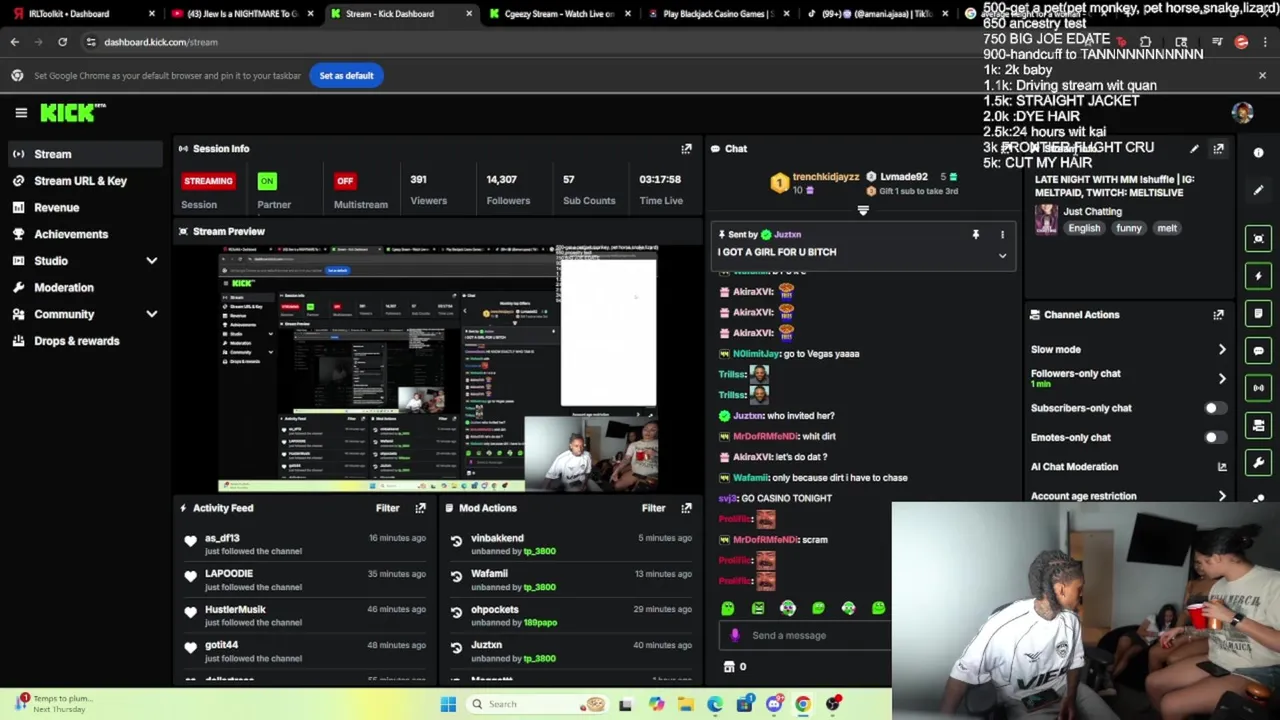1280x720 pixels.
Task: Expand the Studio sidebar section
Action: point(152,261)
